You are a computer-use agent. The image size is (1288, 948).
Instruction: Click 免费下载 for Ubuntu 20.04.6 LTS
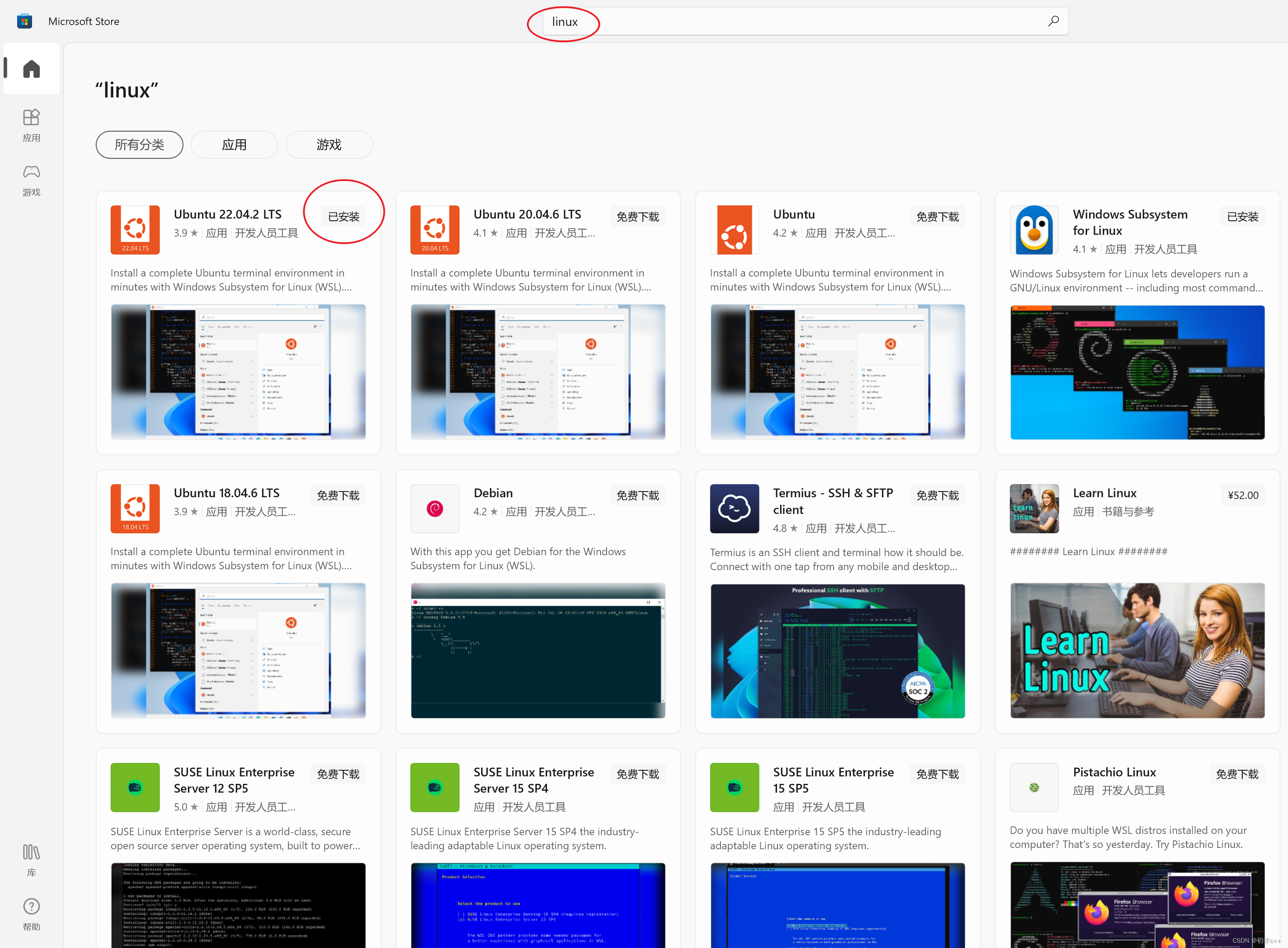click(638, 216)
